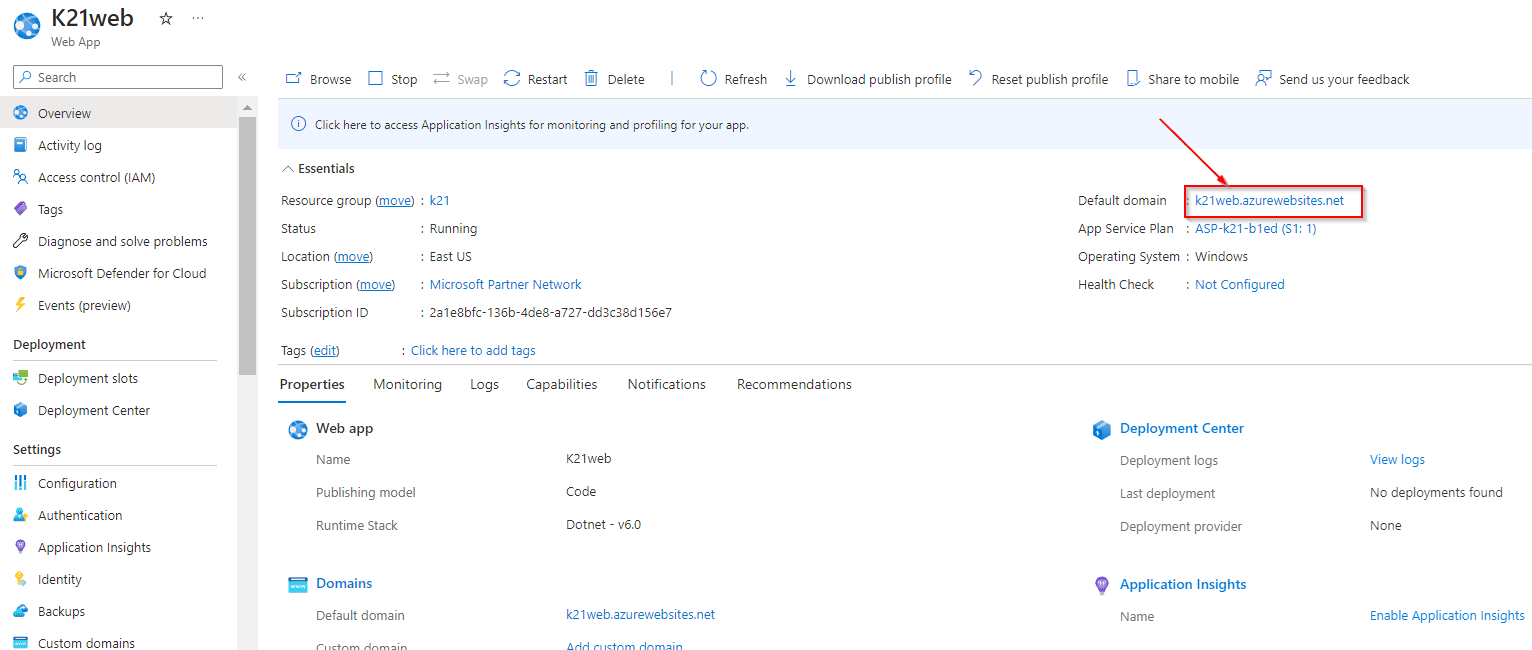The width and height of the screenshot is (1532, 650).
Task: Collapse the left navigation pane with the chevrons
Action: 241,76
